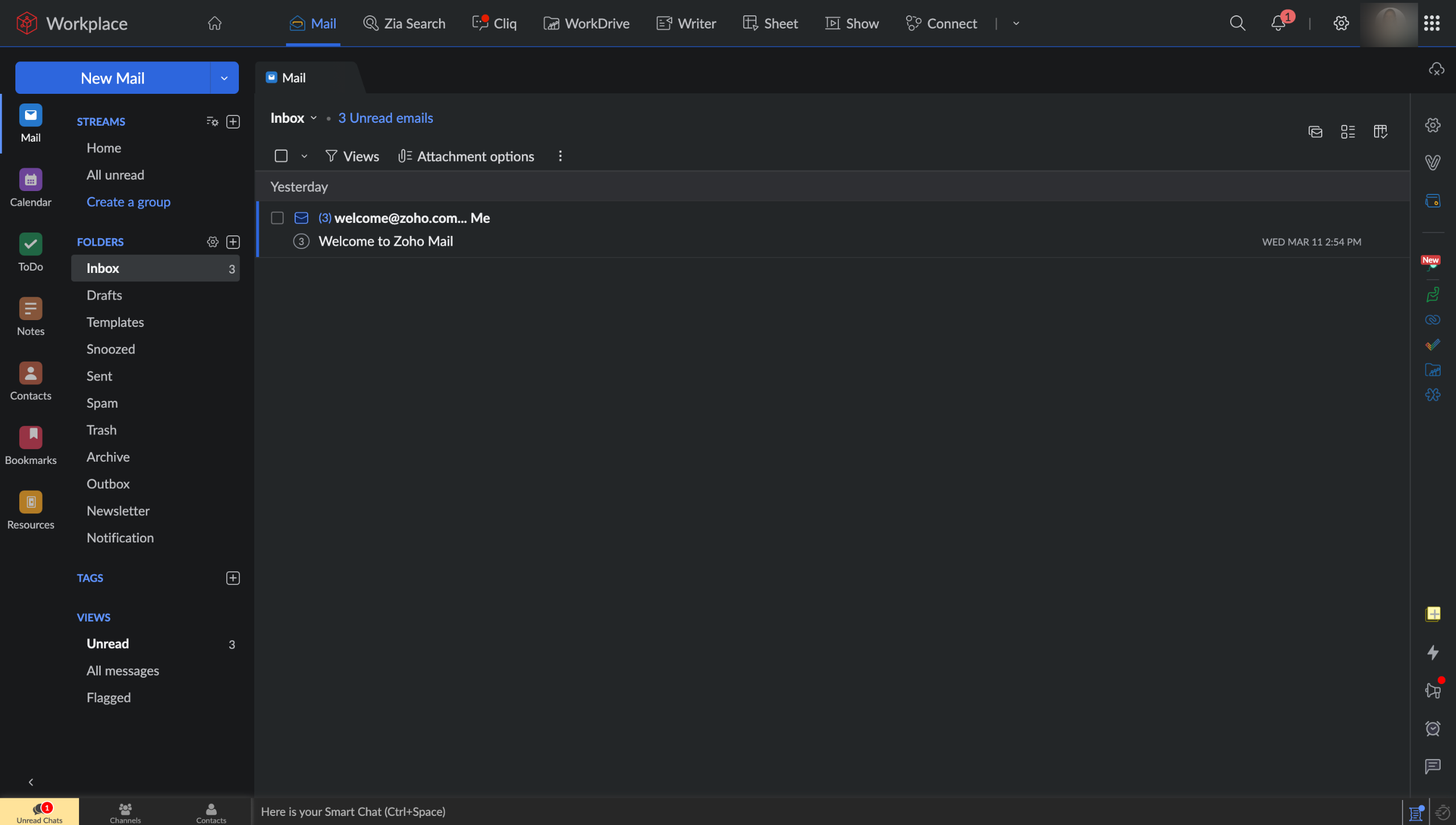1456x825 pixels.
Task: Click the unread envelope icon on welcome email
Action: pos(301,218)
